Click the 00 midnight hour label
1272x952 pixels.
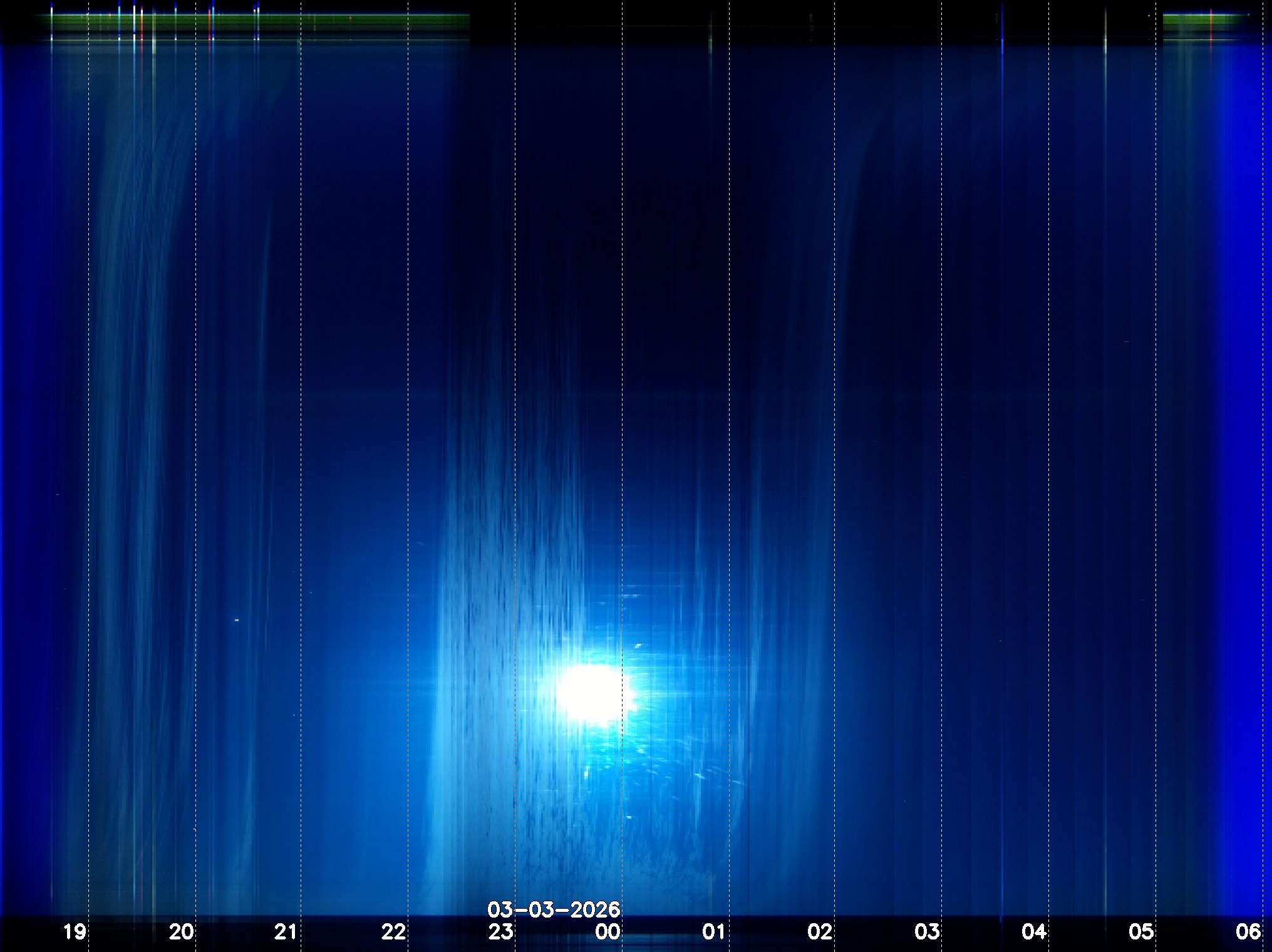coord(608,932)
